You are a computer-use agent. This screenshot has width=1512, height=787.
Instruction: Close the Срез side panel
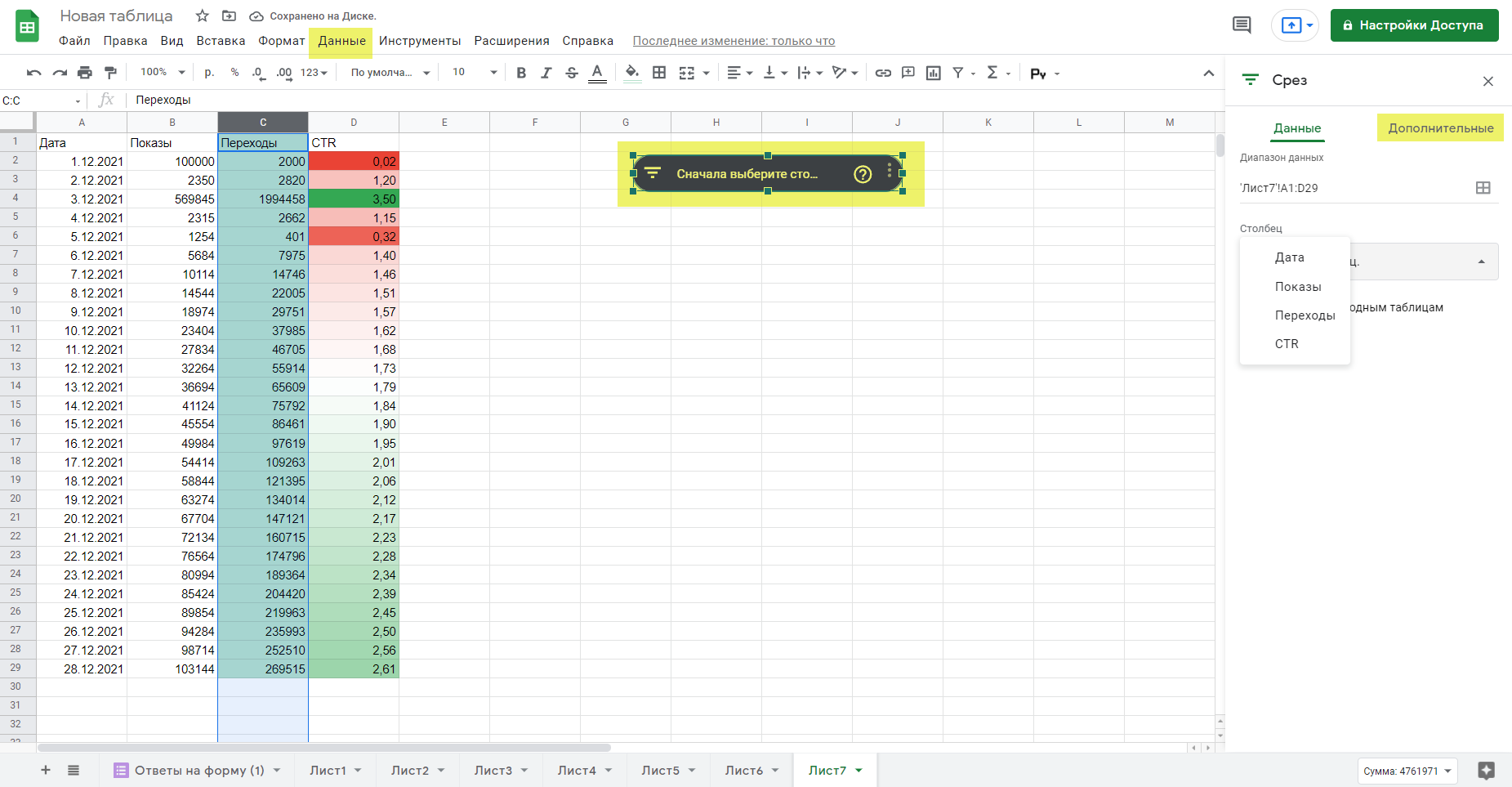pyautogui.click(x=1488, y=81)
